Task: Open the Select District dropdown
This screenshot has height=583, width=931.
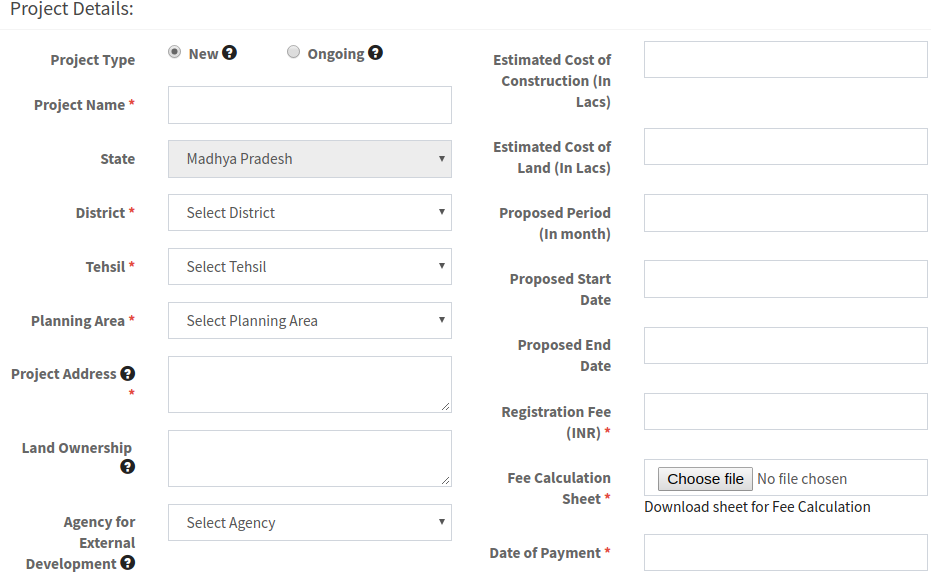Action: point(309,213)
